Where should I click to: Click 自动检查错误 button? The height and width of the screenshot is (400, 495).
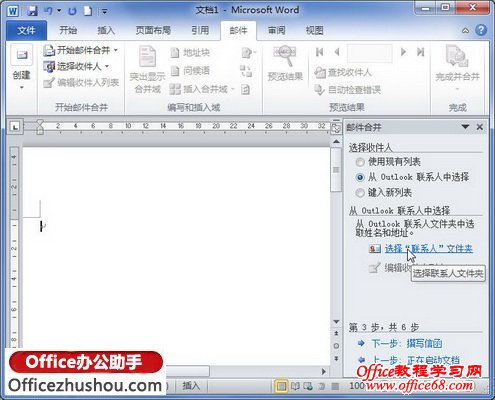point(347,89)
